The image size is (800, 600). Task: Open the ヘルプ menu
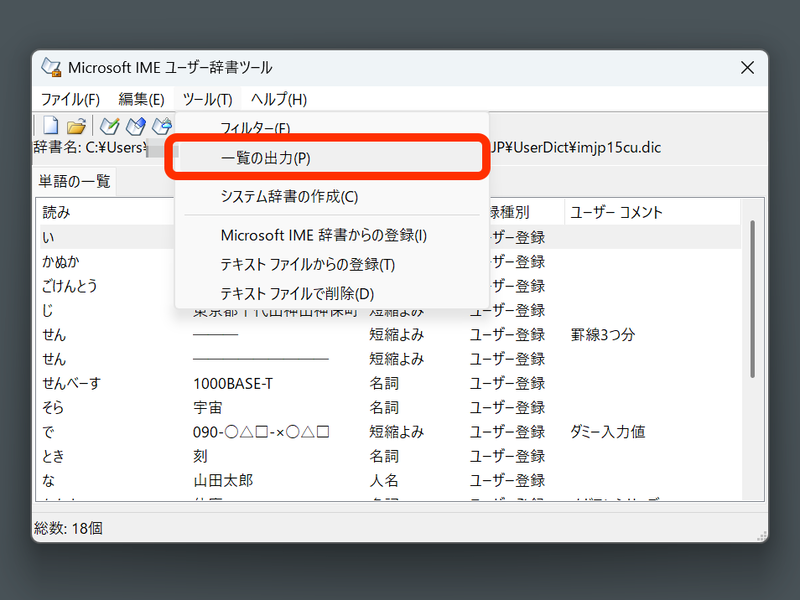click(277, 99)
